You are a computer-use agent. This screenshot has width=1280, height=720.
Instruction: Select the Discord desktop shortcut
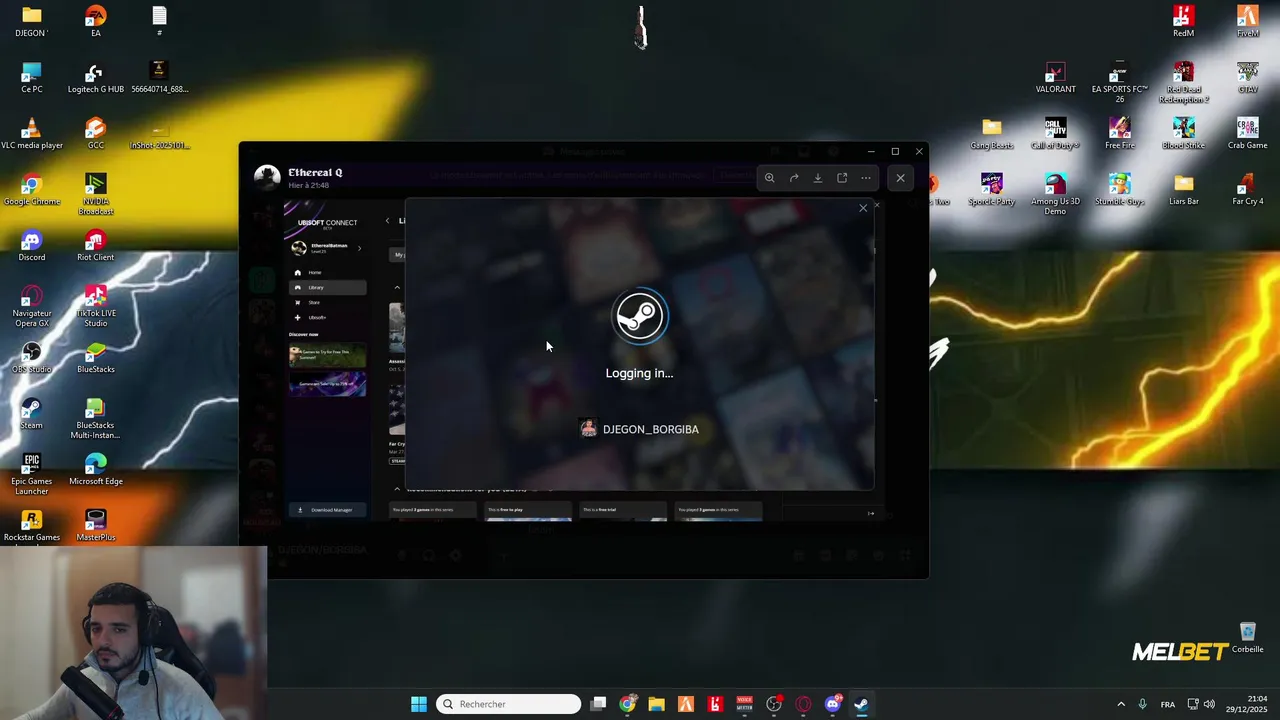click(32, 246)
